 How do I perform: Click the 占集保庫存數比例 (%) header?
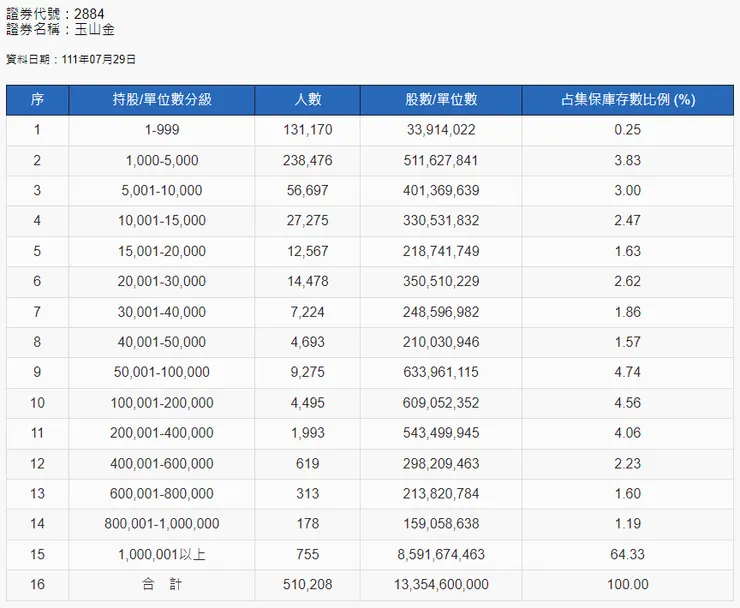[x=627, y=100]
